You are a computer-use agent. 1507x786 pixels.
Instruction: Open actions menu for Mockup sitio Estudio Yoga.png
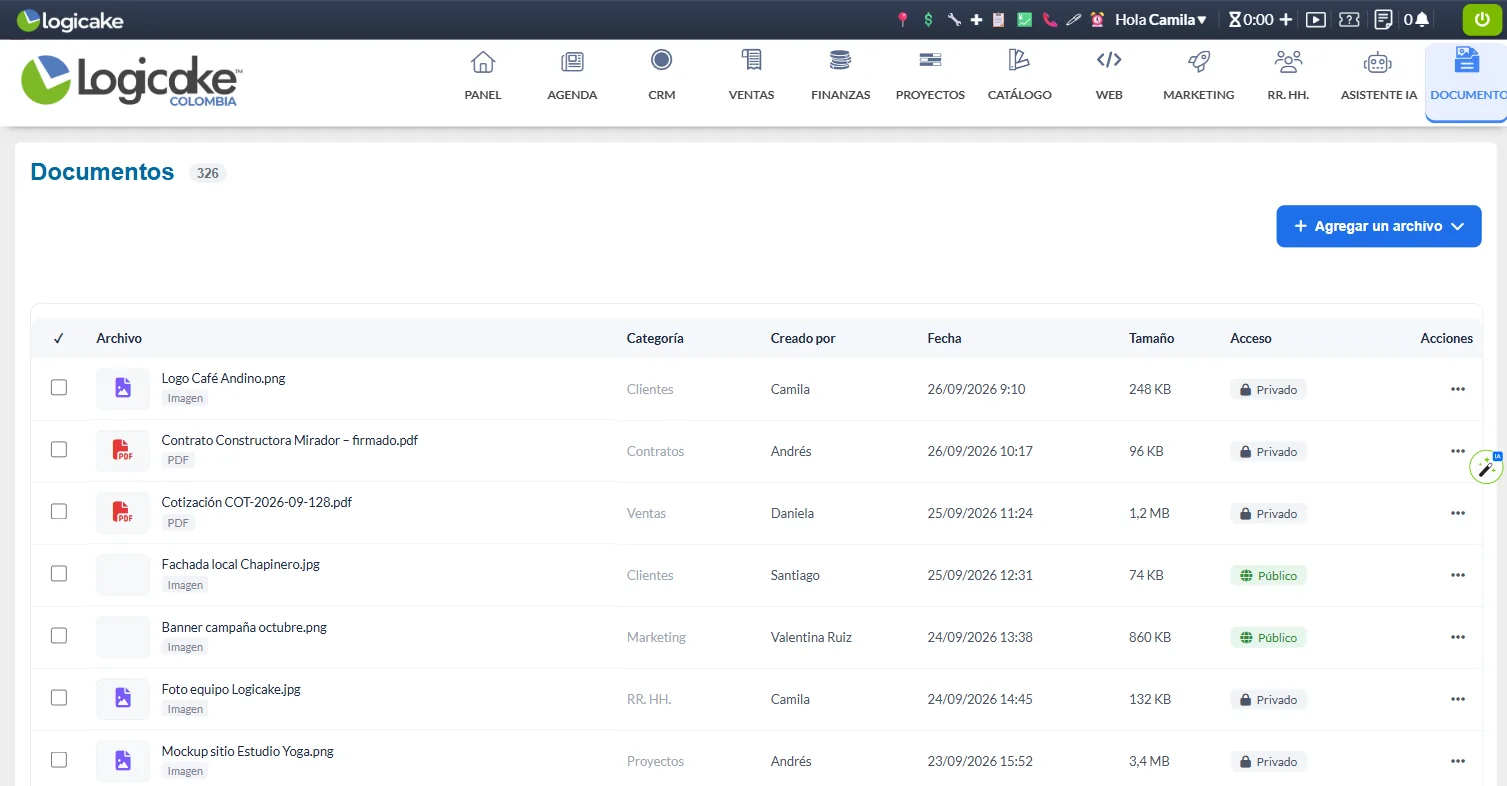[1458, 761]
